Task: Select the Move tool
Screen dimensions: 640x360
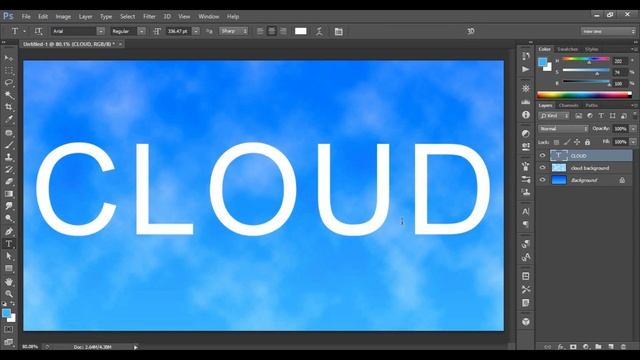Action: [x=9, y=58]
